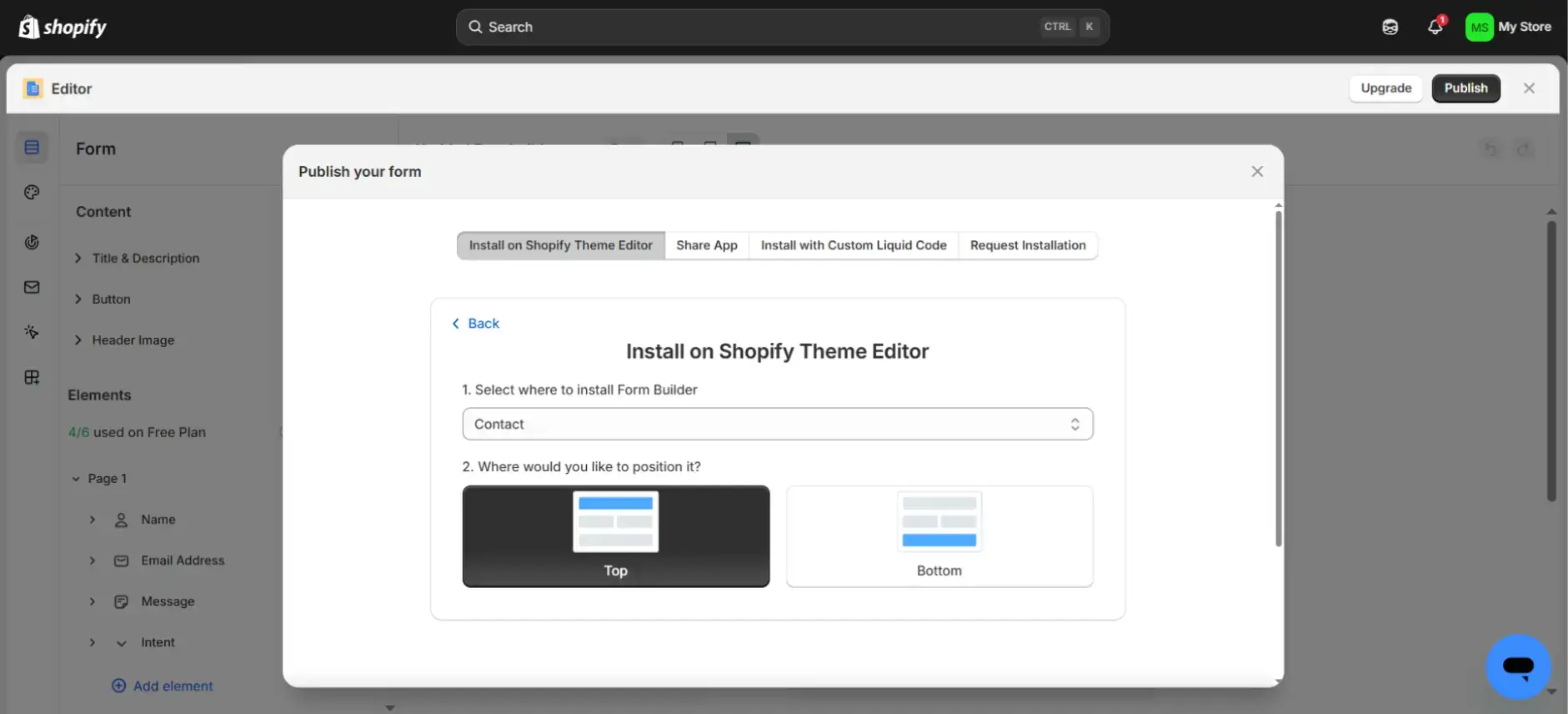The height and width of the screenshot is (714, 1568).
Task: Expand the Intent element row
Action: coord(93,642)
